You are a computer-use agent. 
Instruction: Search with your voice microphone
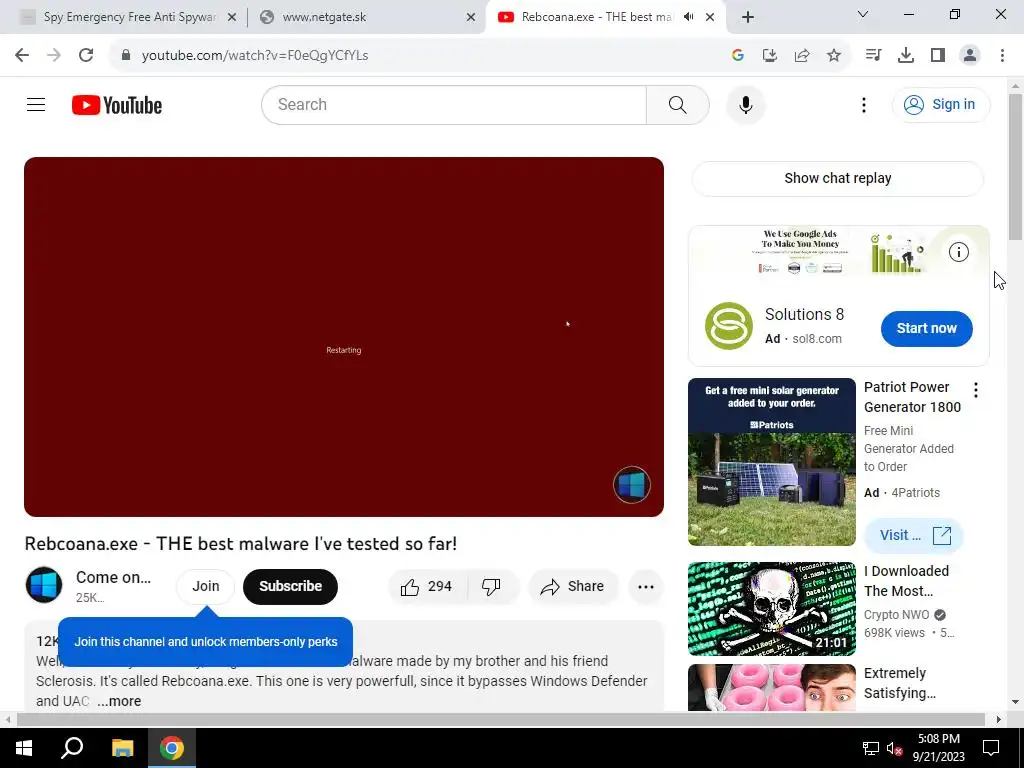pyautogui.click(x=746, y=104)
